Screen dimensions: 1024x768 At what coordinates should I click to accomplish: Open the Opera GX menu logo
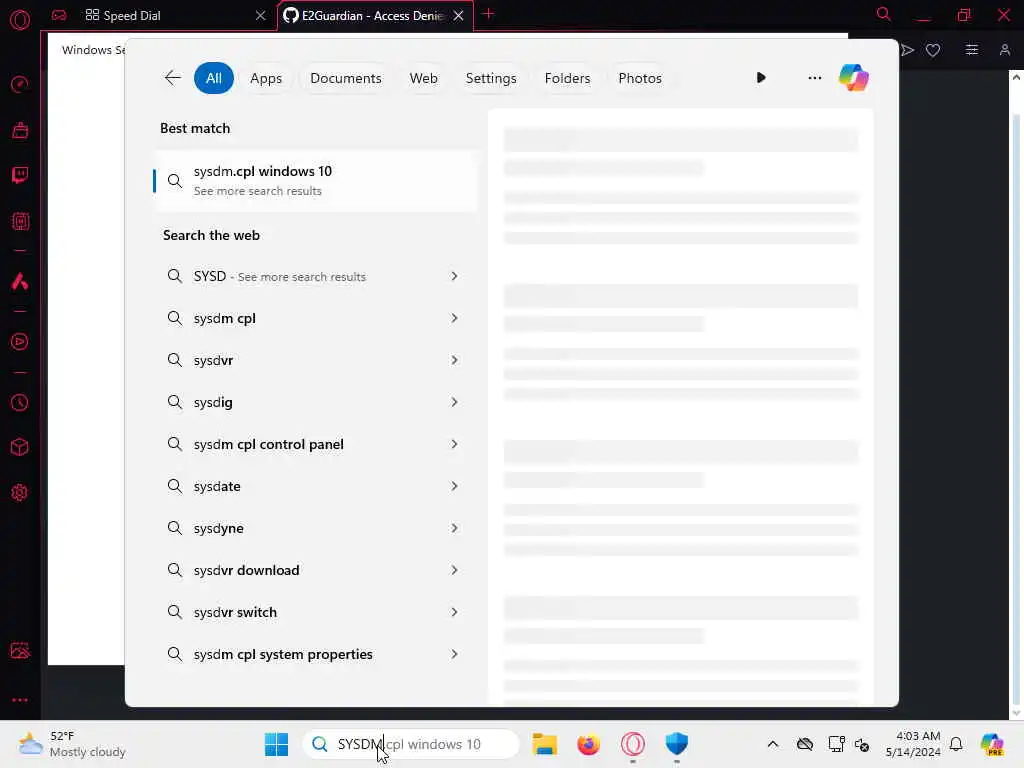pyautogui.click(x=20, y=20)
